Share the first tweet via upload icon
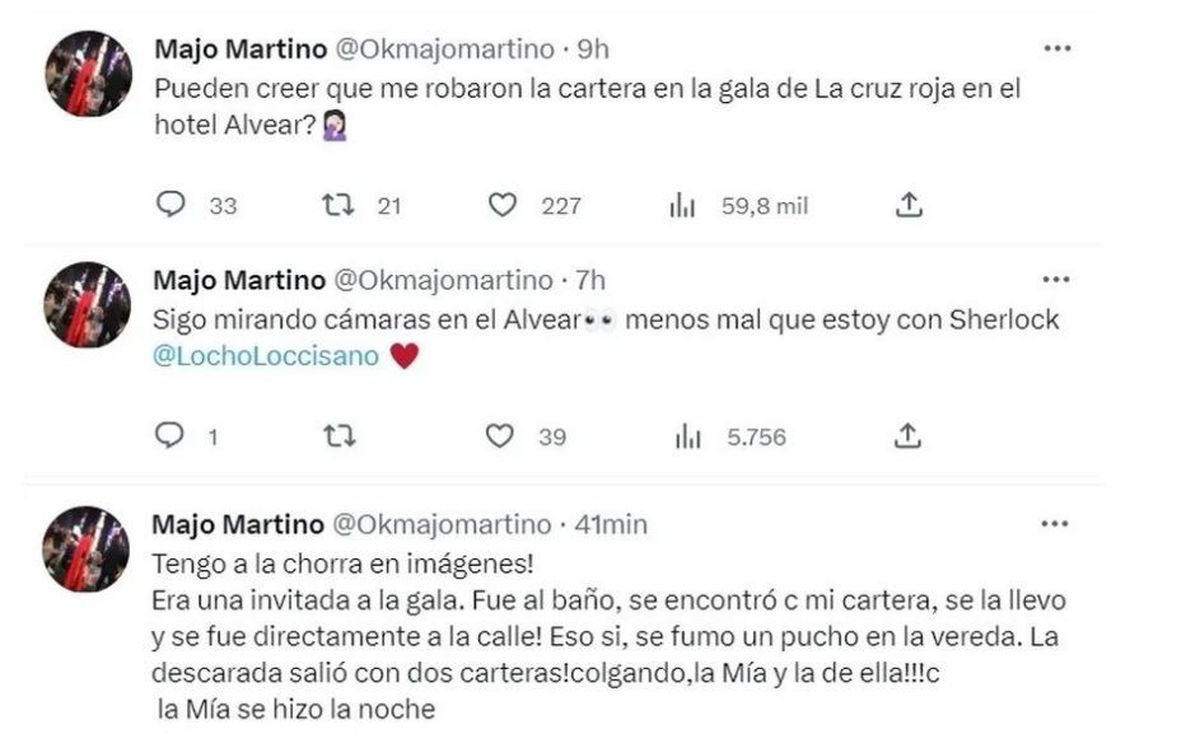Screen dimensions: 1200x748 point(908,204)
